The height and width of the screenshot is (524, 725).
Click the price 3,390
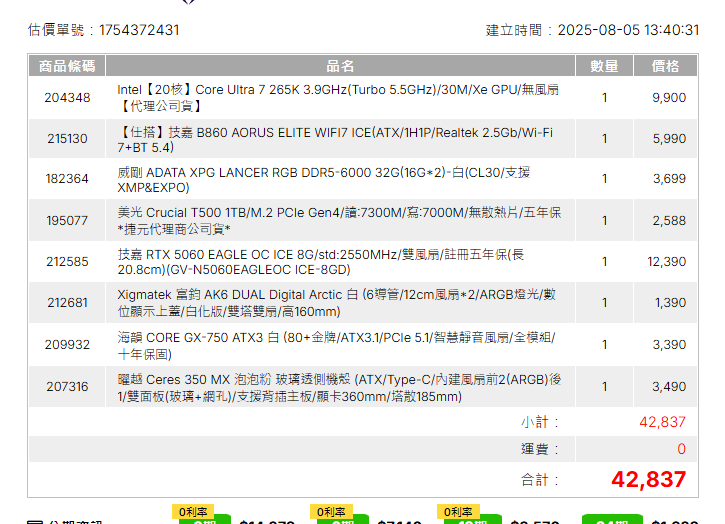(x=669, y=345)
